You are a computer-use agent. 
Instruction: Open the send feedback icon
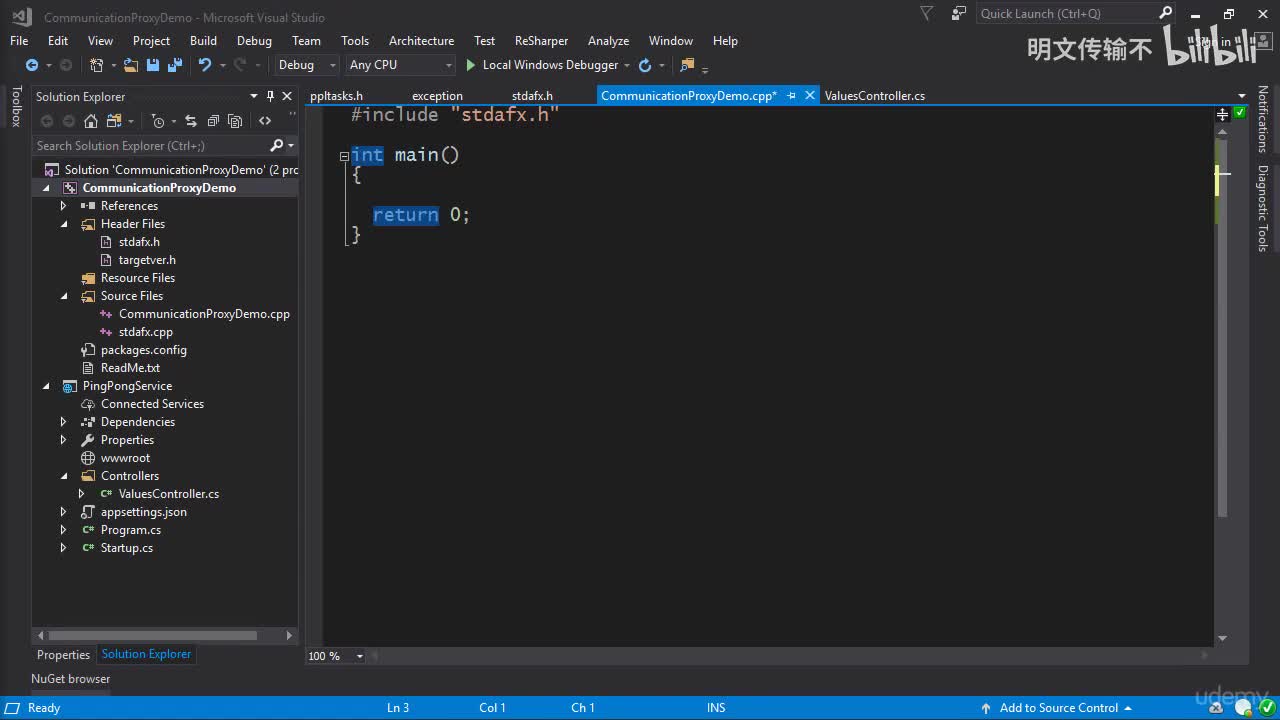(x=959, y=14)
